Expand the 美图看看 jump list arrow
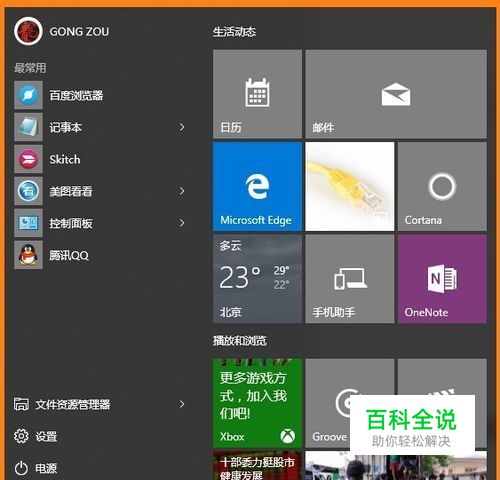The width and height of the screenshot is (500, 480). coord(182,191)
